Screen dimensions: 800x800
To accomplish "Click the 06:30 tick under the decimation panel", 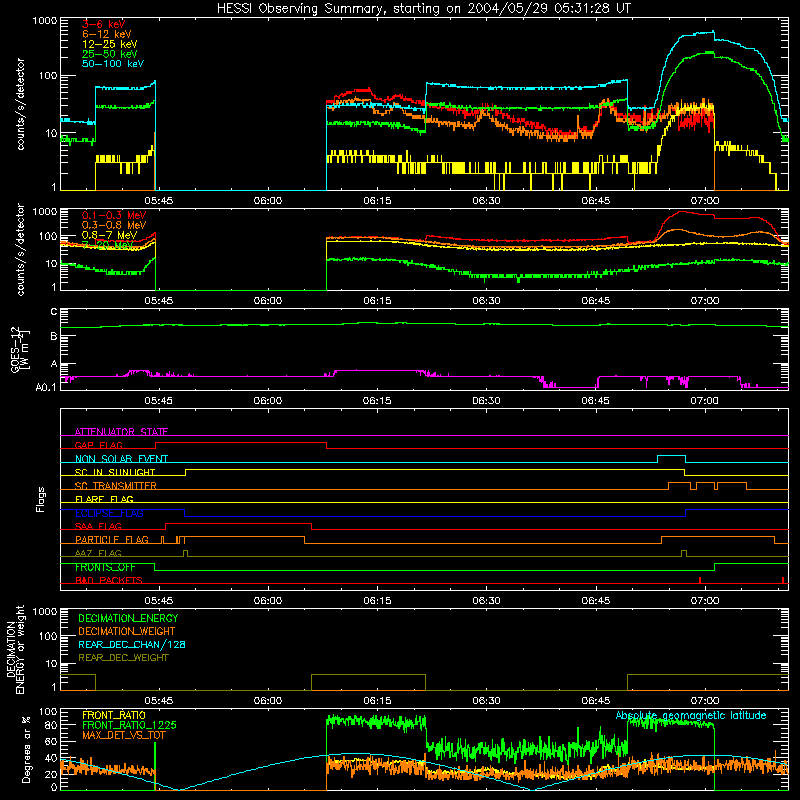I will pyautogui.click(x=486, y=701).
